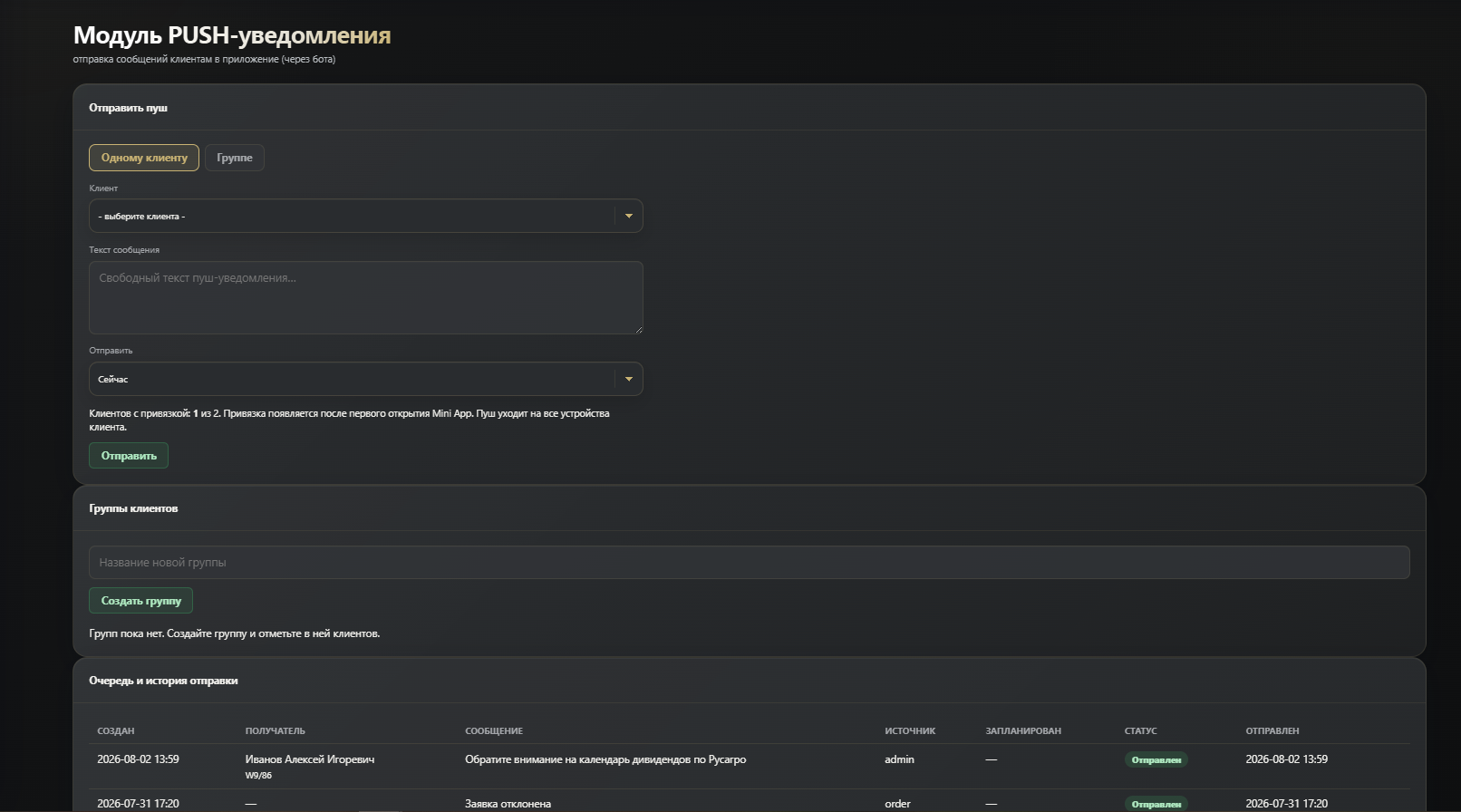Click the 'admin' source cell
The width and height of the screenshot is (1461, 812).
click(899, 759)
